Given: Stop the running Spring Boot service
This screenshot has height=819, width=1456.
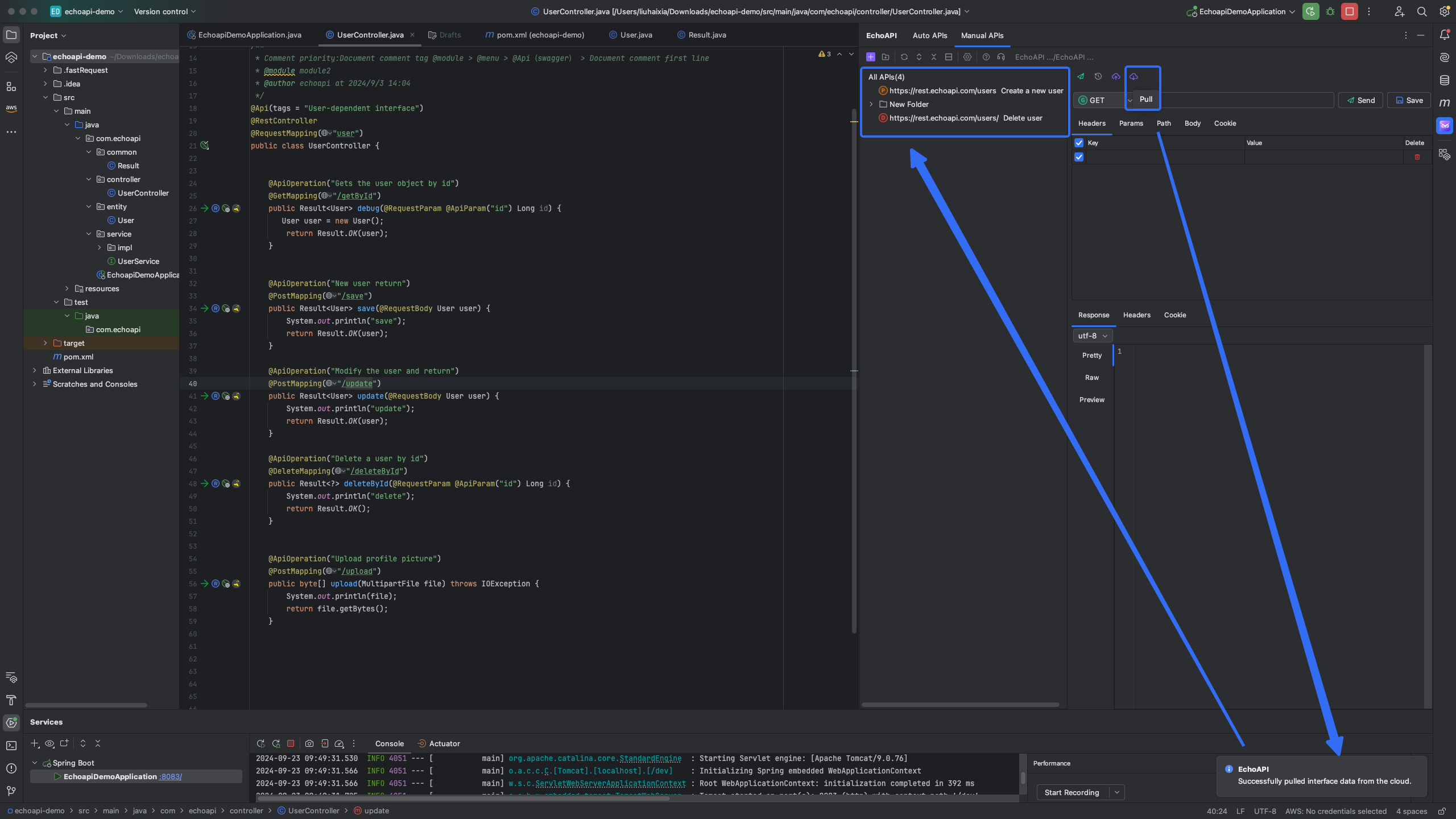Looking at the screenshot, I should (291, 743).
